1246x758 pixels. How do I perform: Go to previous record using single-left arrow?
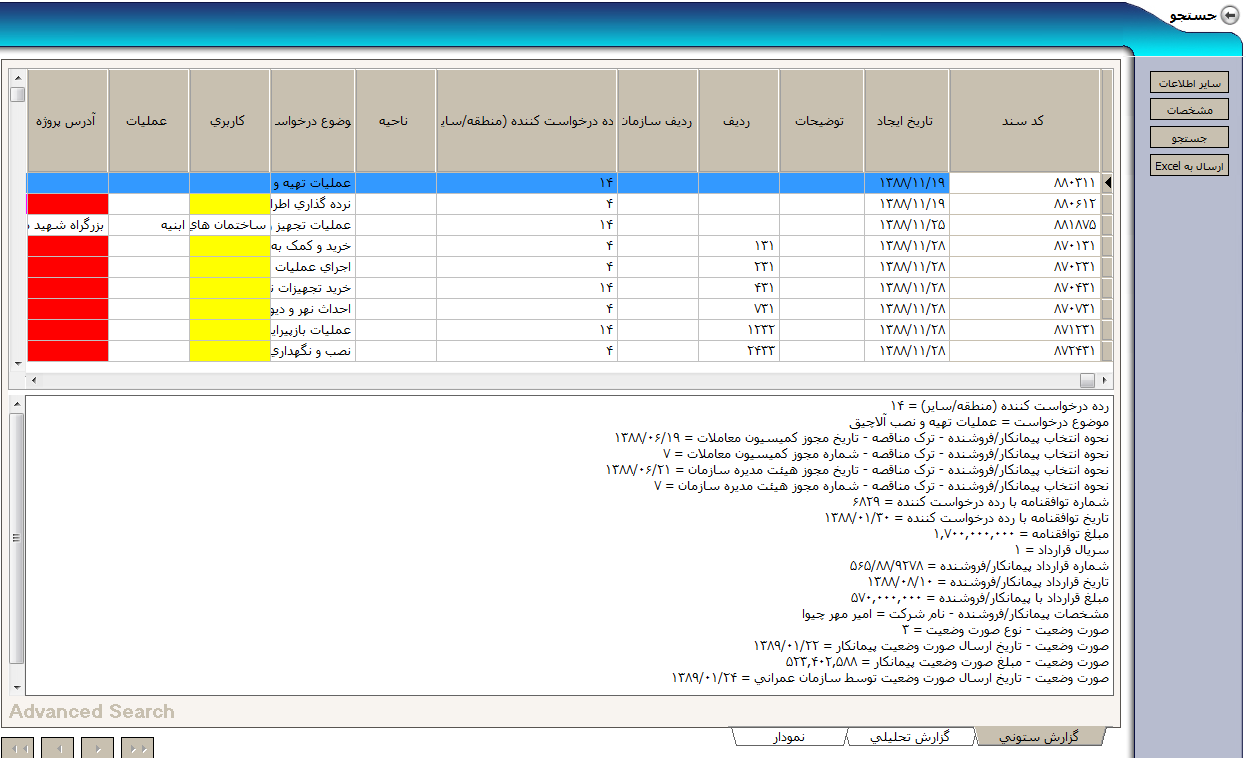point(57,747)
